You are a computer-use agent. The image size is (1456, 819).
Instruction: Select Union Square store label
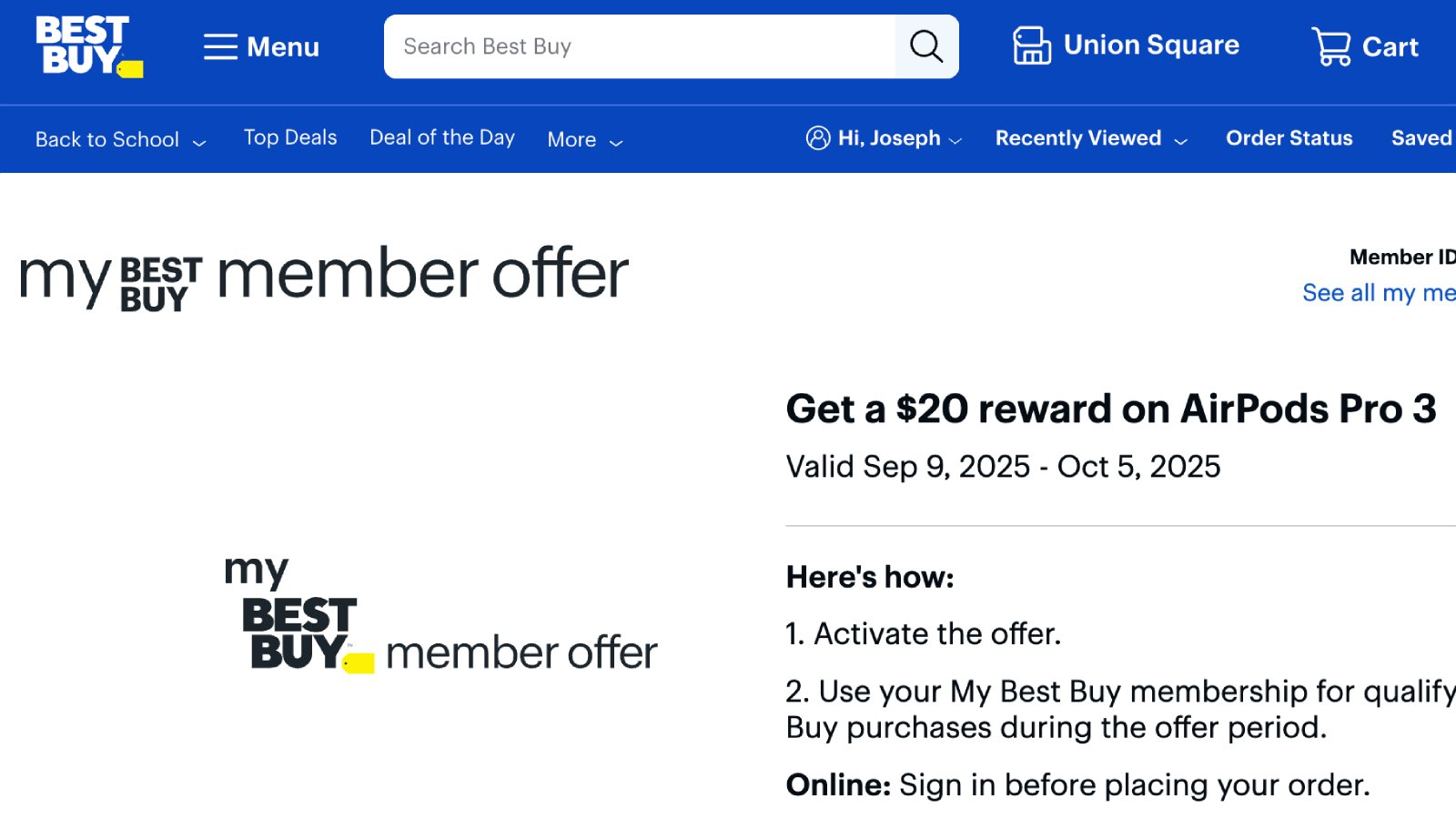(1151, 45)
